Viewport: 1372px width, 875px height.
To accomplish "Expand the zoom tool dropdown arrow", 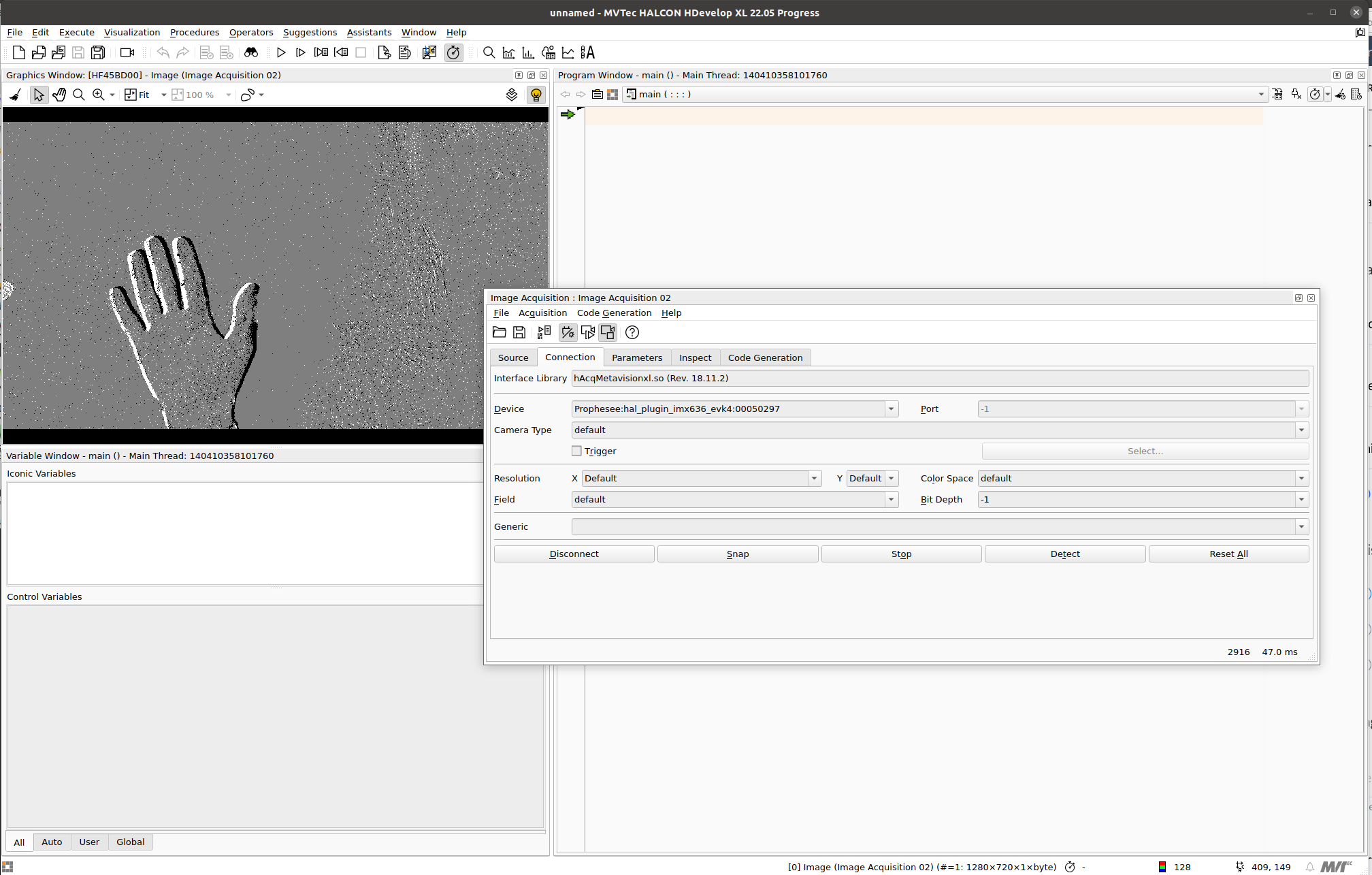I will (x=112, y=95).
